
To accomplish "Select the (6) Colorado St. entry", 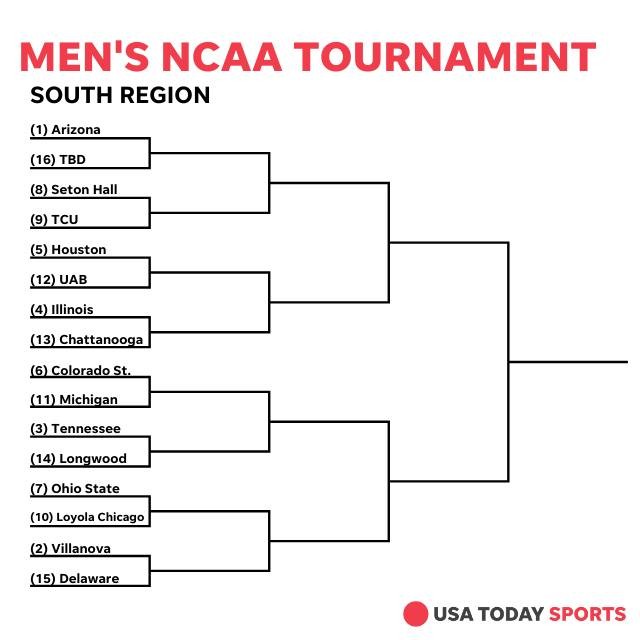I will point(81,370).
